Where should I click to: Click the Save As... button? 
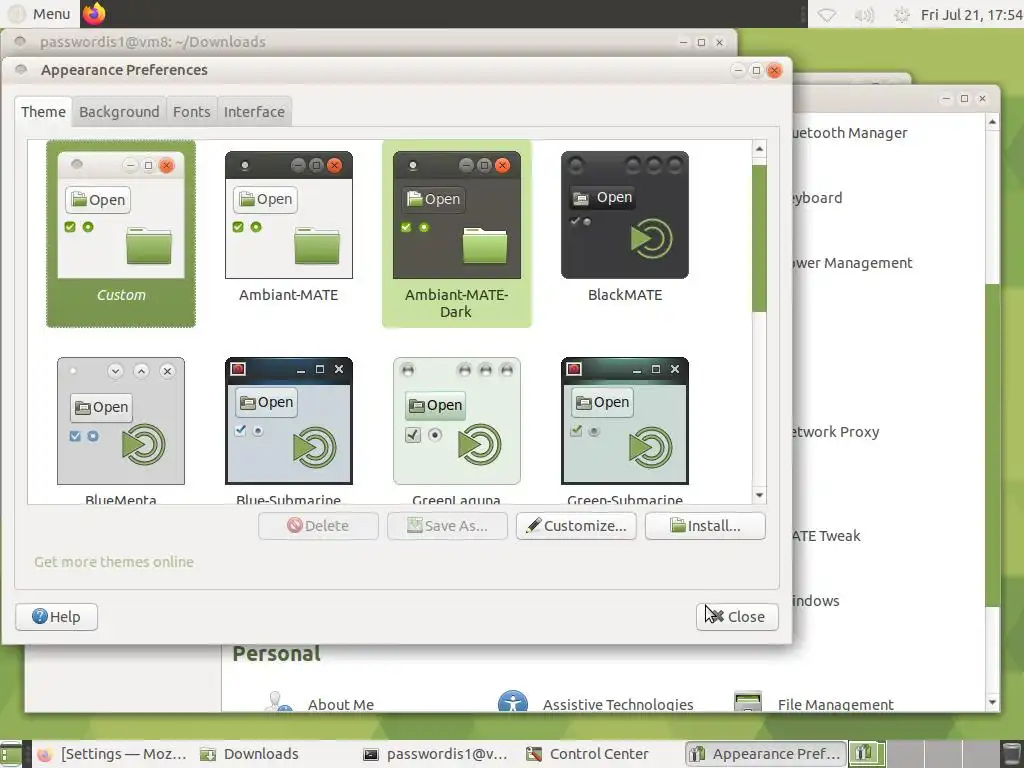[x=447, y=526]
